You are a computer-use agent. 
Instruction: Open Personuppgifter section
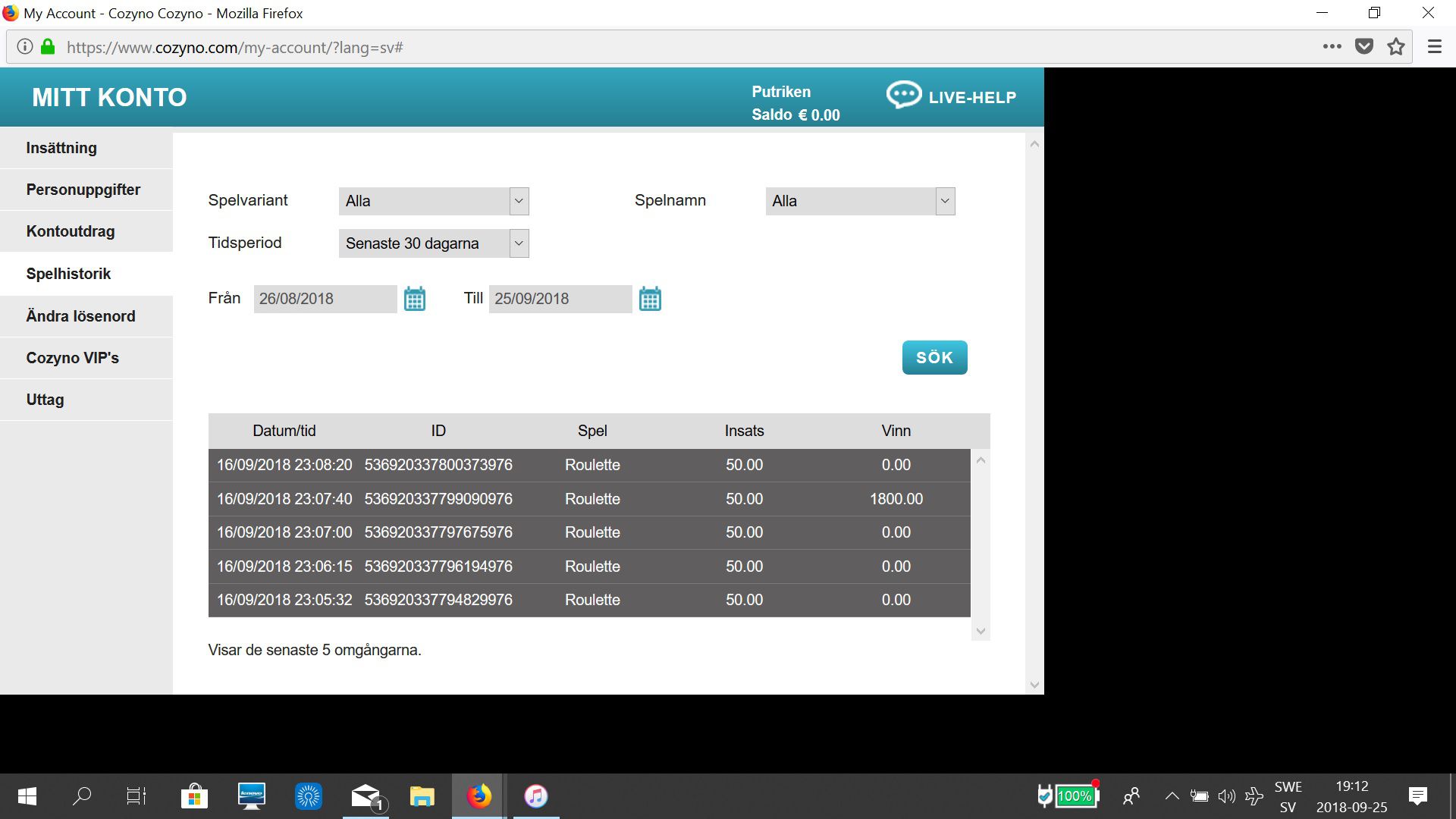(x=86, y=190)
